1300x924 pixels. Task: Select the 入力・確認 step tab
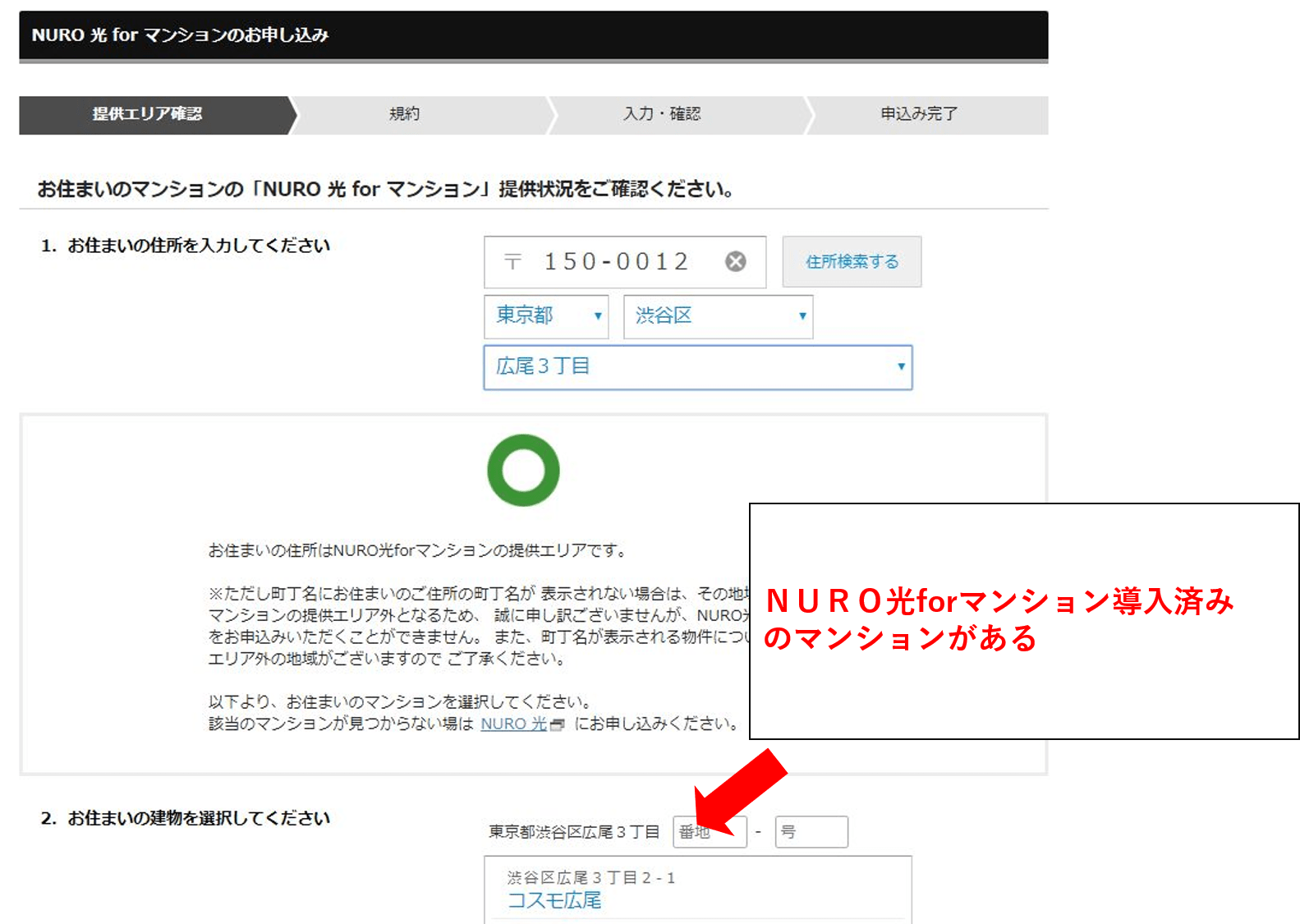pyautogui.click(x=662, y=114)
